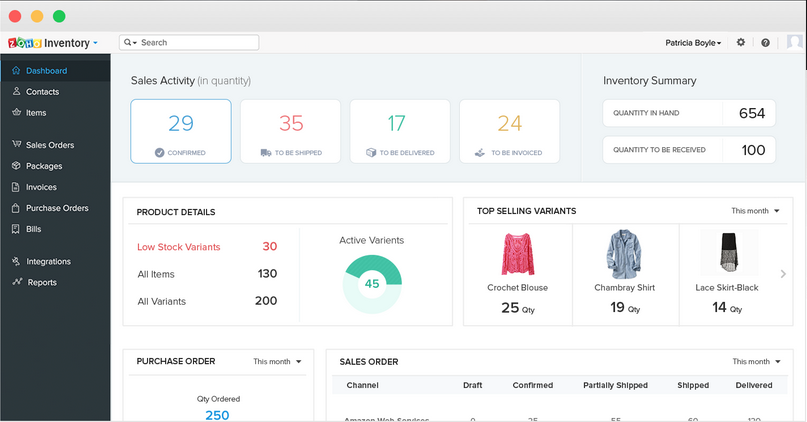
Task: Open Purchase Orders section
Action: [55, 208]
